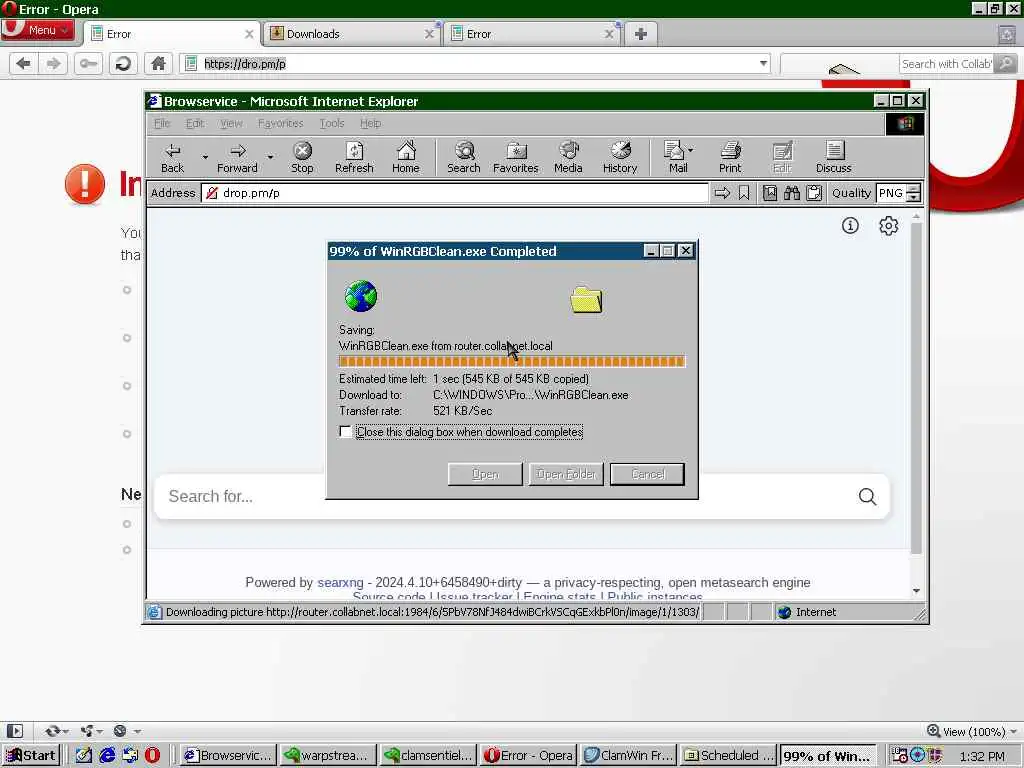Click the binoculars find icon
This screenshot has height=768, width=1024.
pyautogui.click(x=792, y=193)
